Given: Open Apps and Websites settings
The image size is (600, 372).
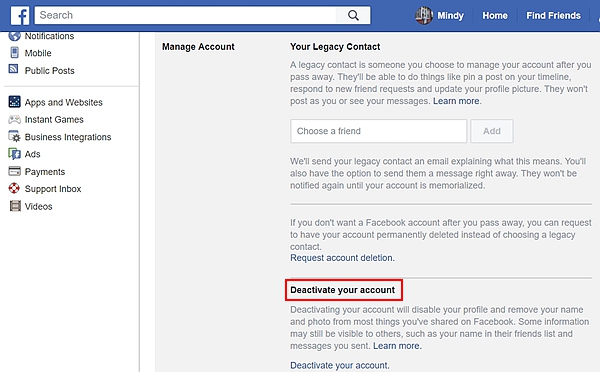Looking at the screenshot, I should 64,103.
